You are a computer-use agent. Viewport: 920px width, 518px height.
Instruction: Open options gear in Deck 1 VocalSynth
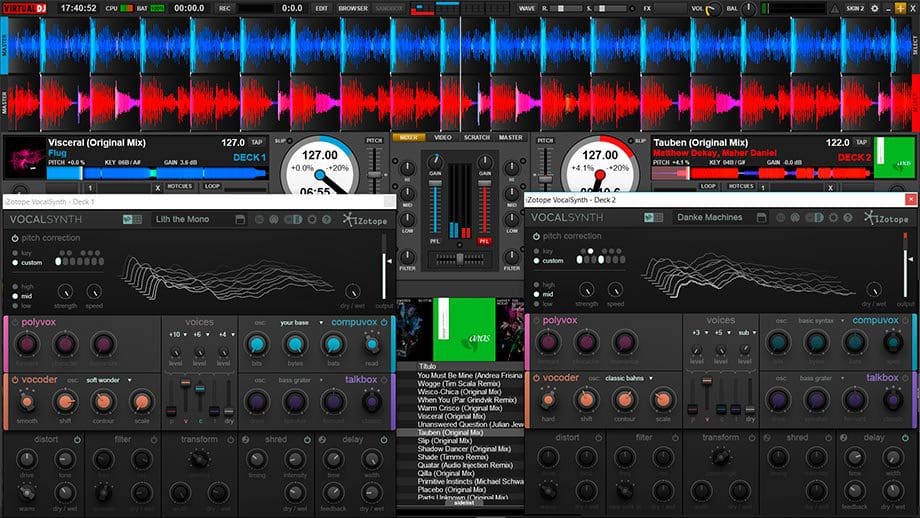point(312,219)
